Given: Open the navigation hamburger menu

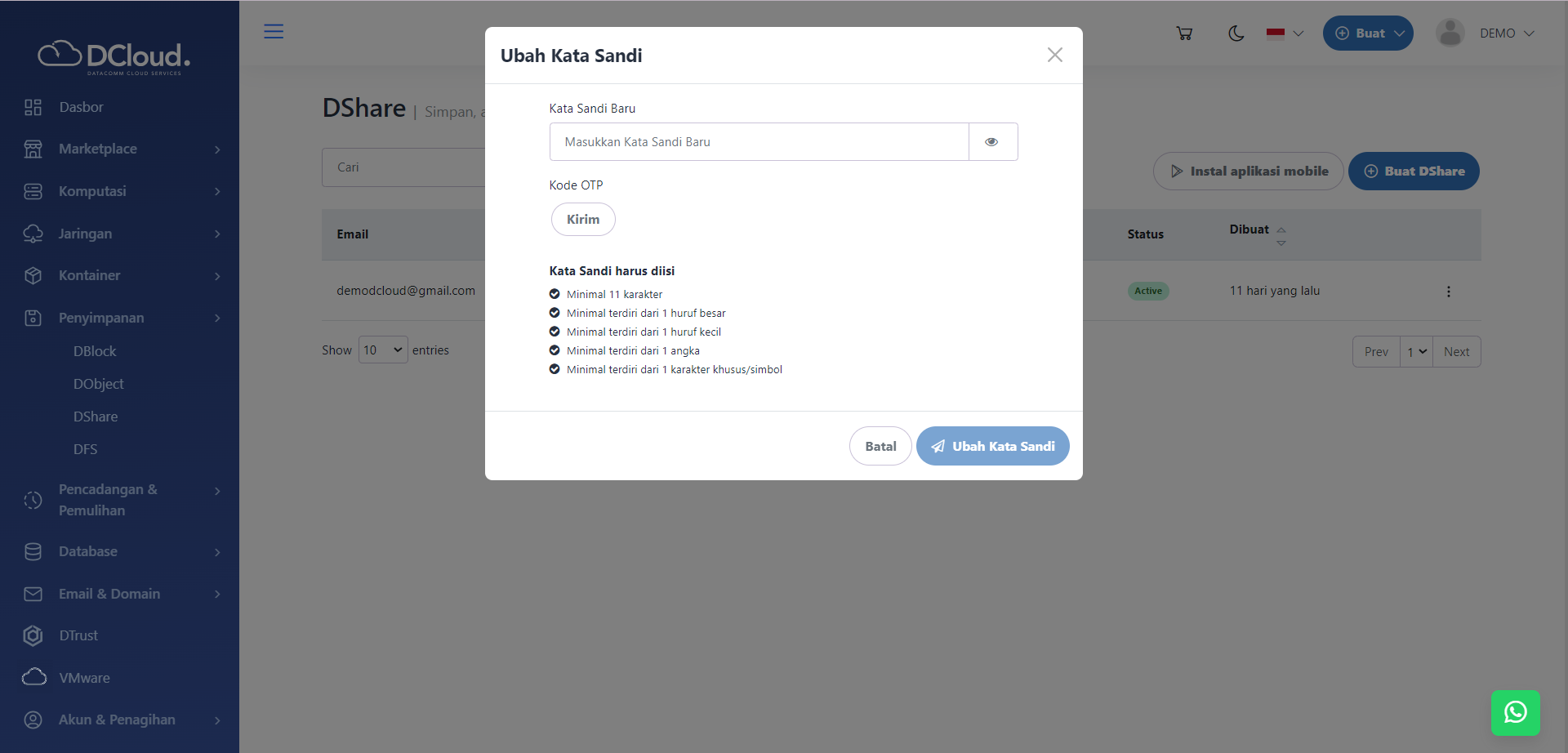Looking at the screenshot, I should [274, 32].
